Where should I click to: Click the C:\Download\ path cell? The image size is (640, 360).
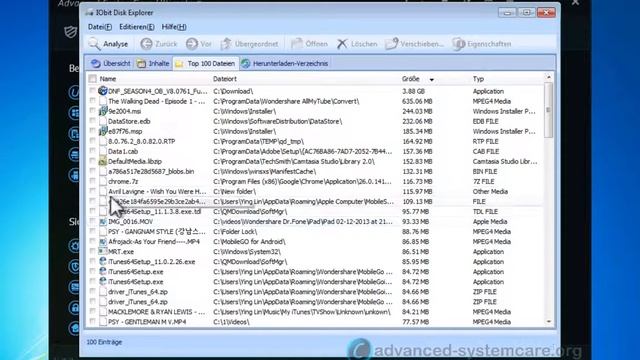[x=233, y=91]
